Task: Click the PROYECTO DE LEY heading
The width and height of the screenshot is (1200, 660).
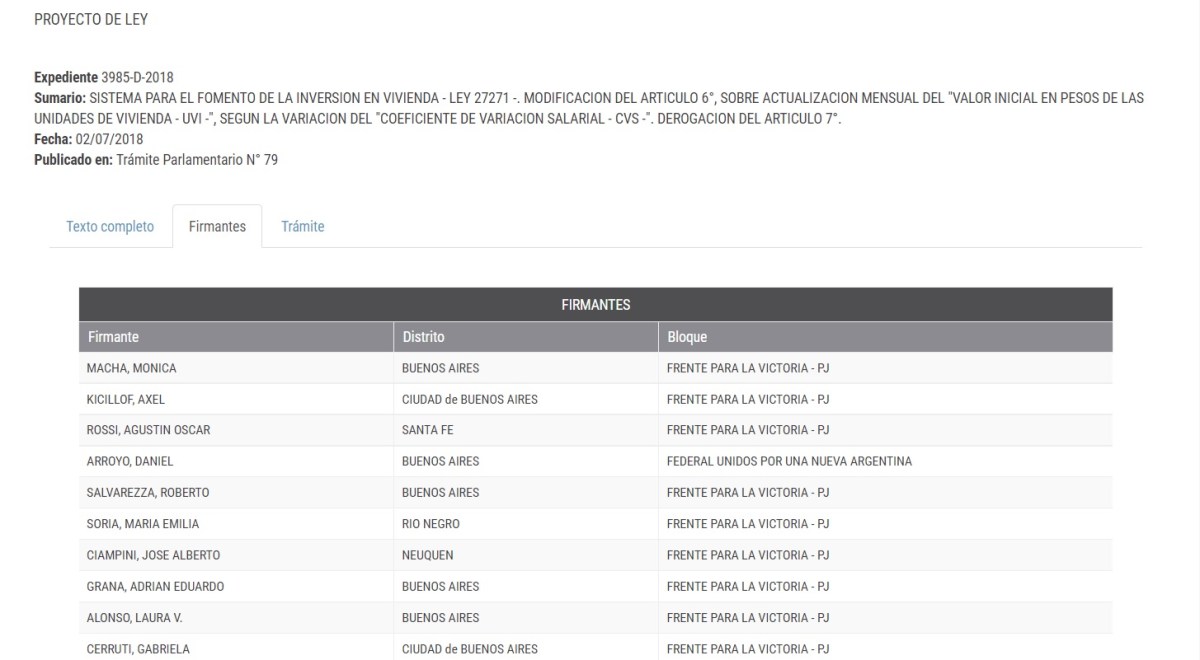Action: click(91, 19)
